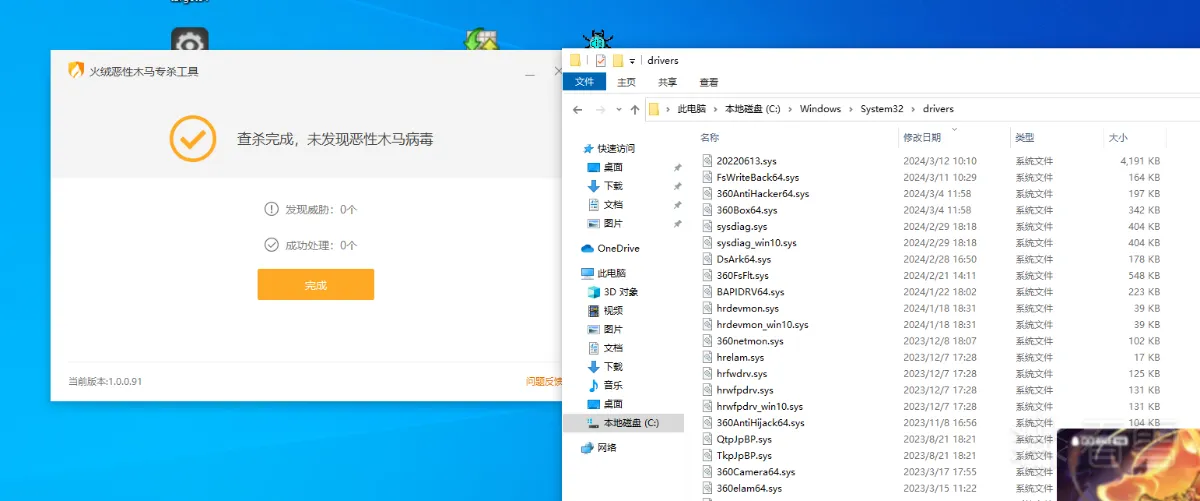The height and width of the screenshot is (501, 1200).
Task: Click the file icon of 360netmon.sys
Action: click(707, 341)
